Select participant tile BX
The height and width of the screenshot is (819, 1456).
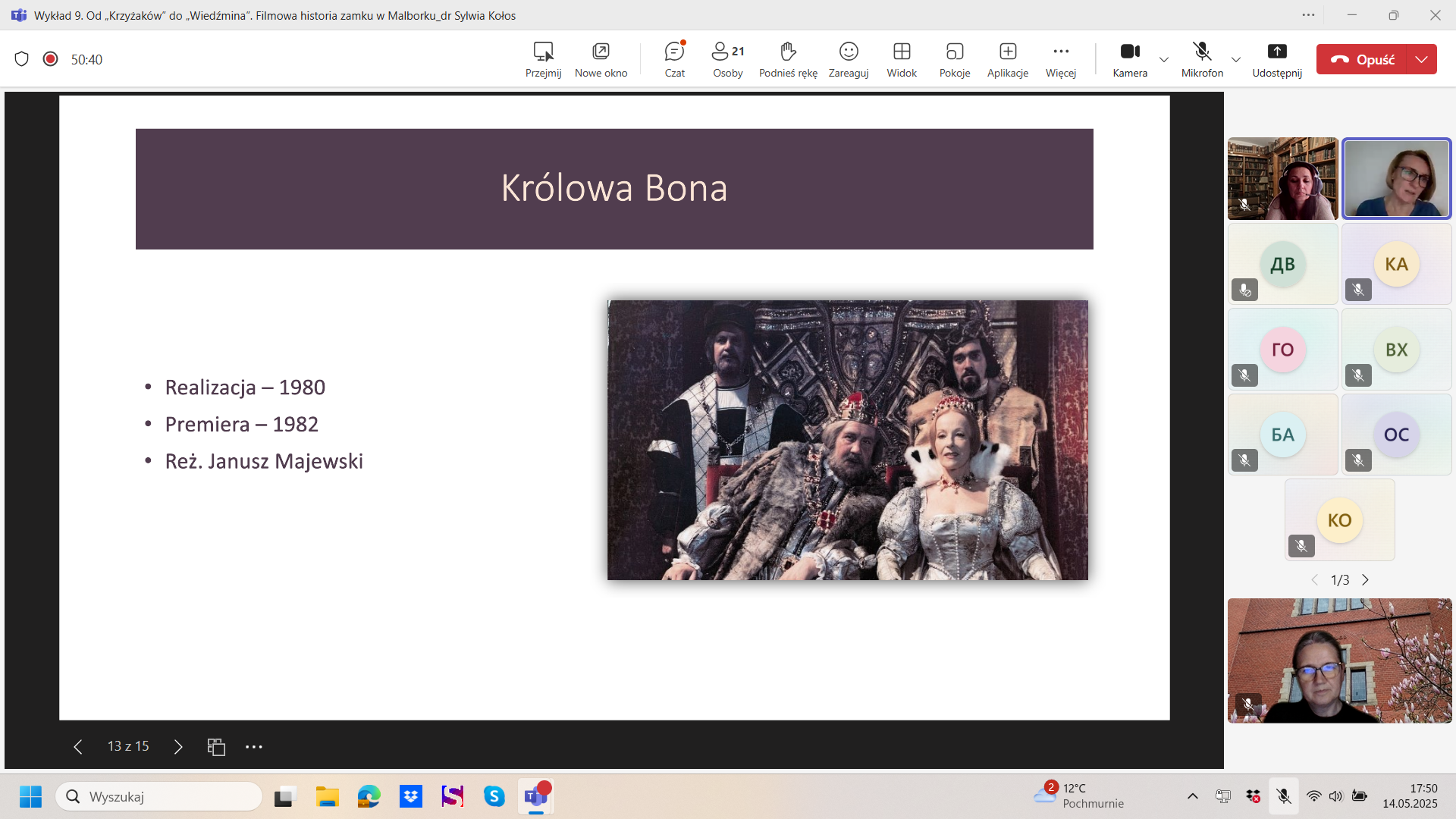click(1397, 350)
